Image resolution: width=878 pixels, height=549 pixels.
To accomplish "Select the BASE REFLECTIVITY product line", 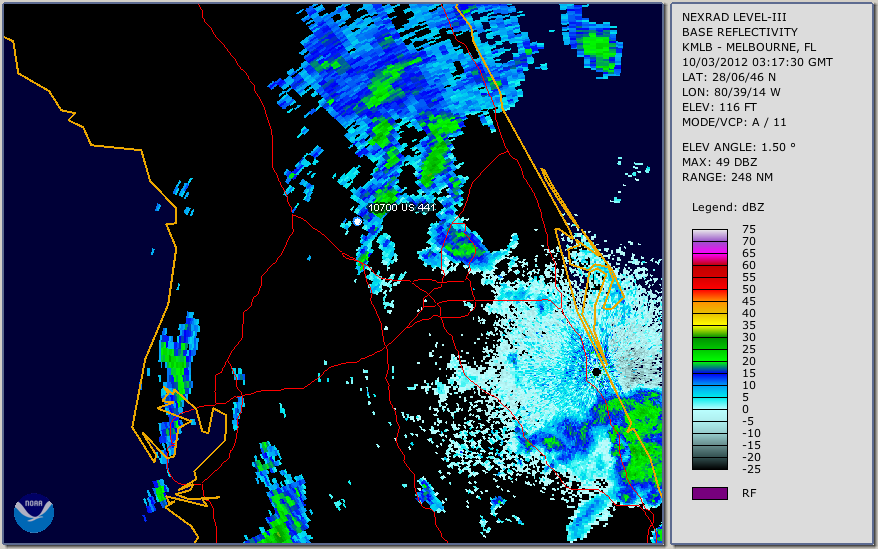I will [740, 32].
